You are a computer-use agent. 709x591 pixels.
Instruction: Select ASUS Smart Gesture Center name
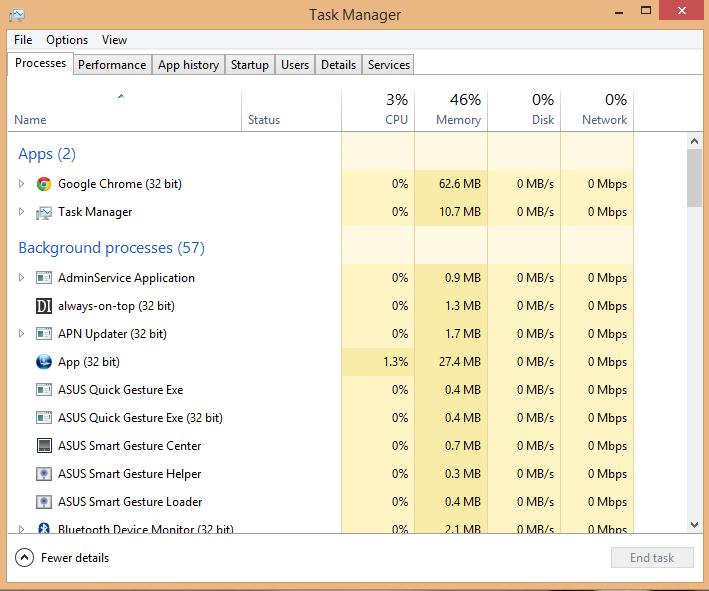tap(129, 446)
